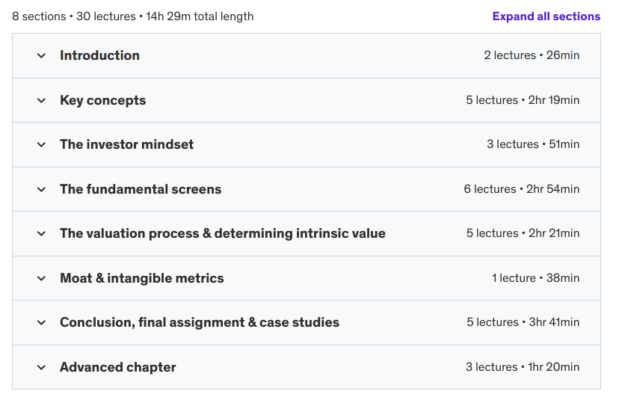The image size is (619, 400).
Task: Expand the Introduction section chevron
Action: [x=41, y=56]
